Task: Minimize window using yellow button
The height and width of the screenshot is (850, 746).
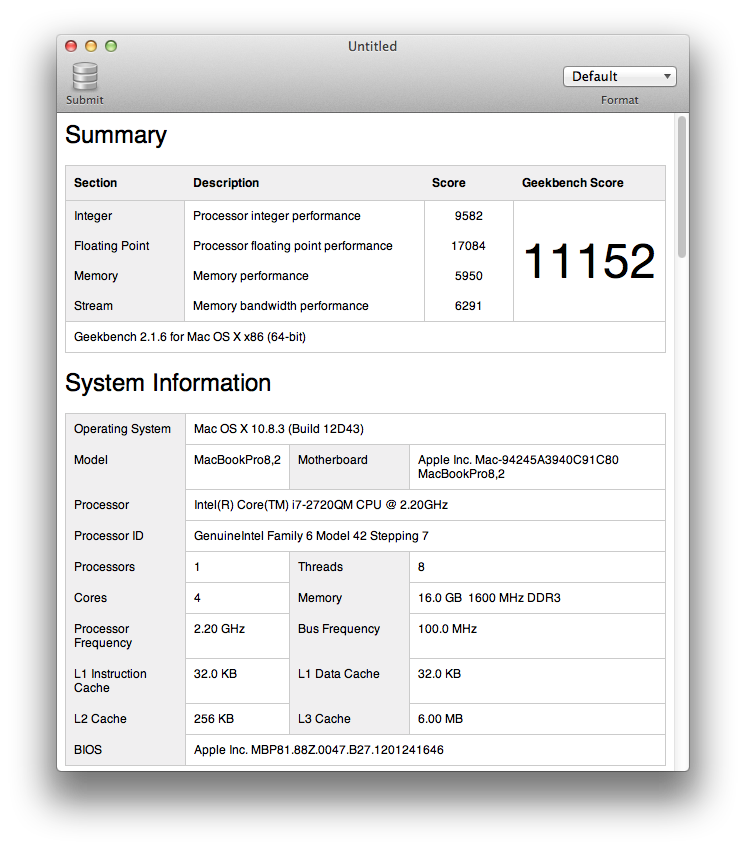Action: (91, 46)
